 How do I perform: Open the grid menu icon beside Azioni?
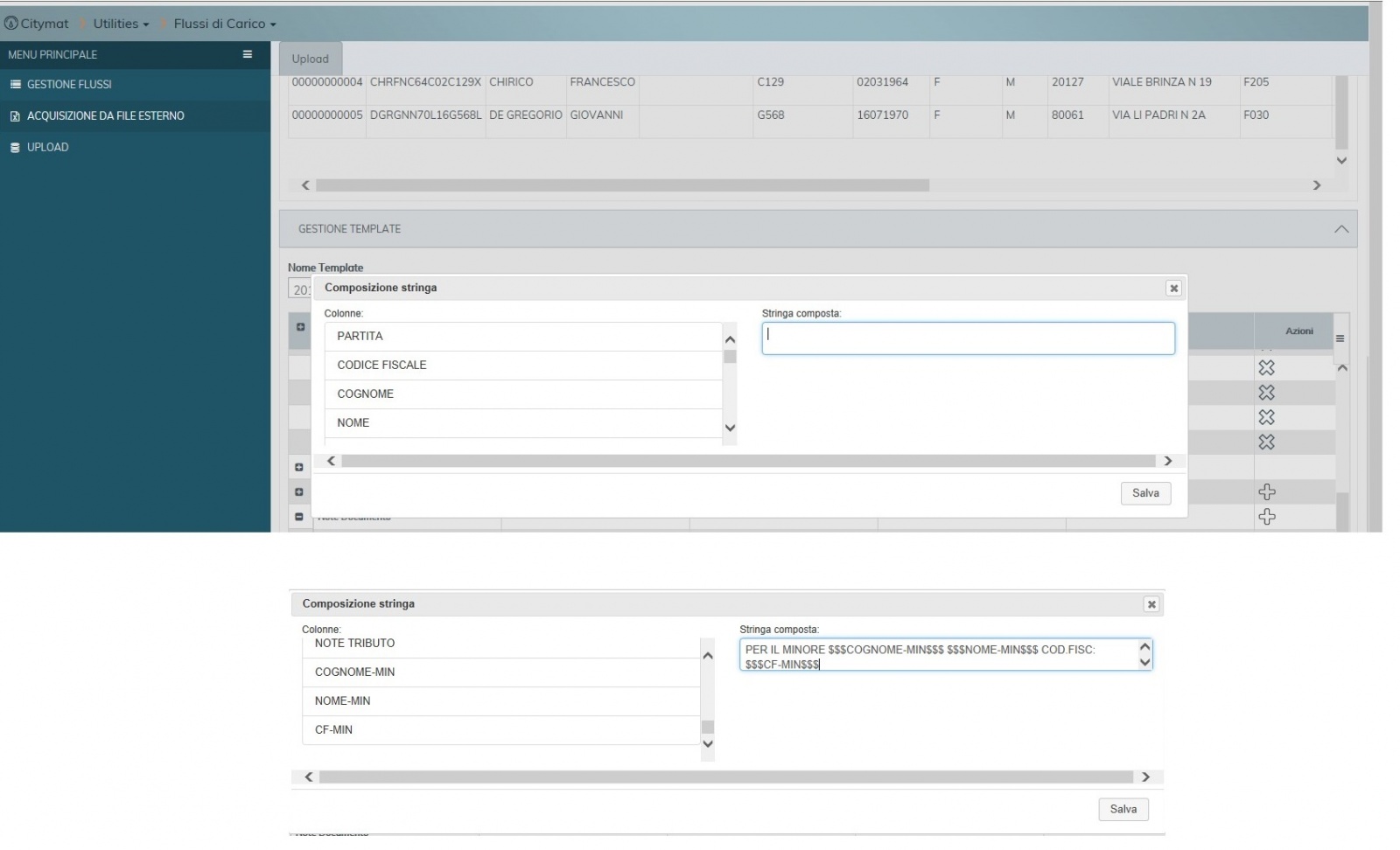coord(1340,338)
